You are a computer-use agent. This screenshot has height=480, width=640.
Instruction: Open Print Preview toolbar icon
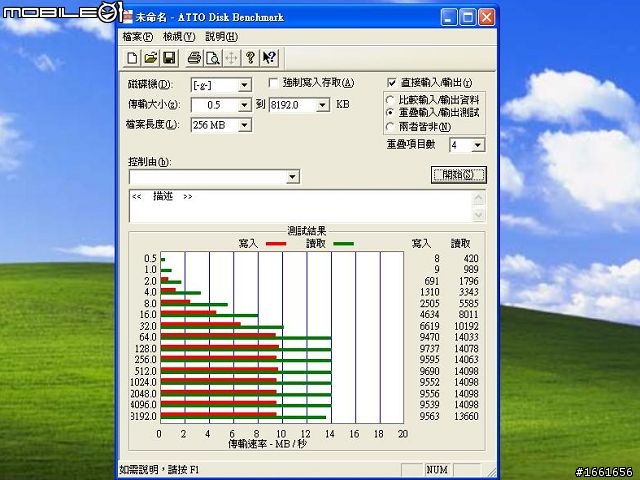213,58
